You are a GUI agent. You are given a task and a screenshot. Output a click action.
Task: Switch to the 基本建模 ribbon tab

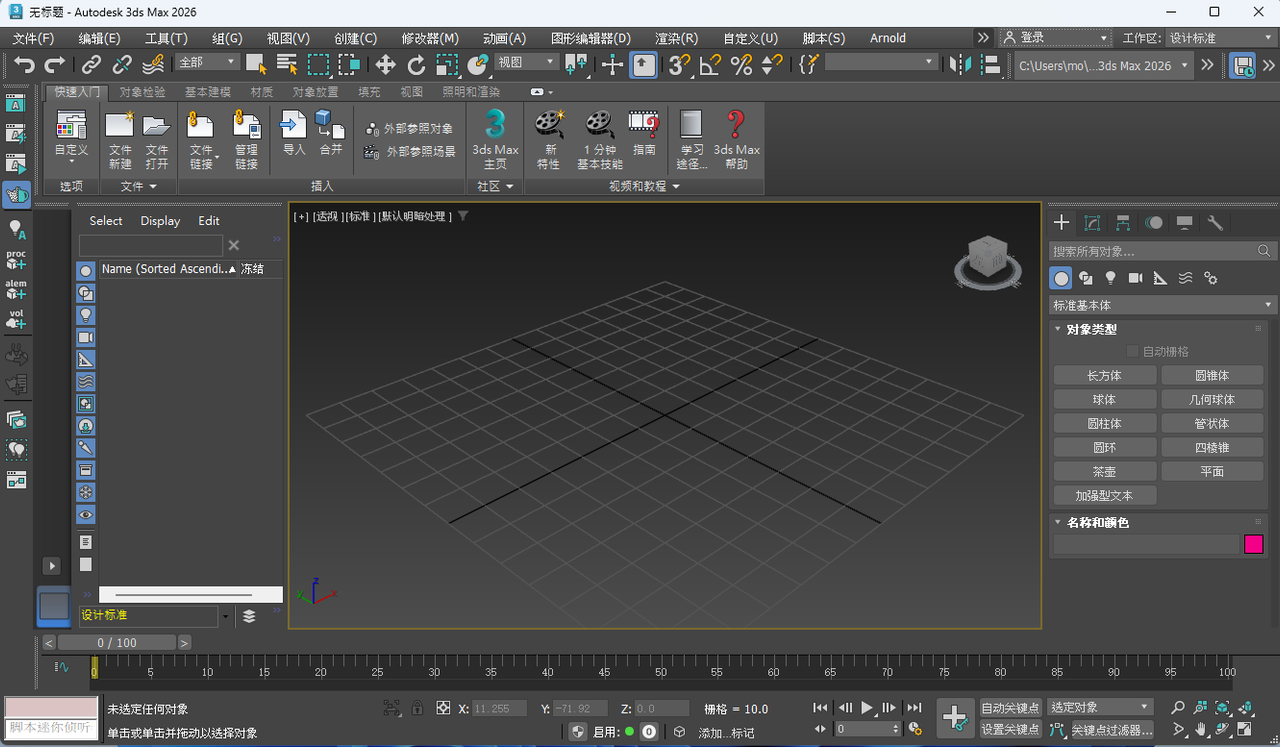(207, 92)
